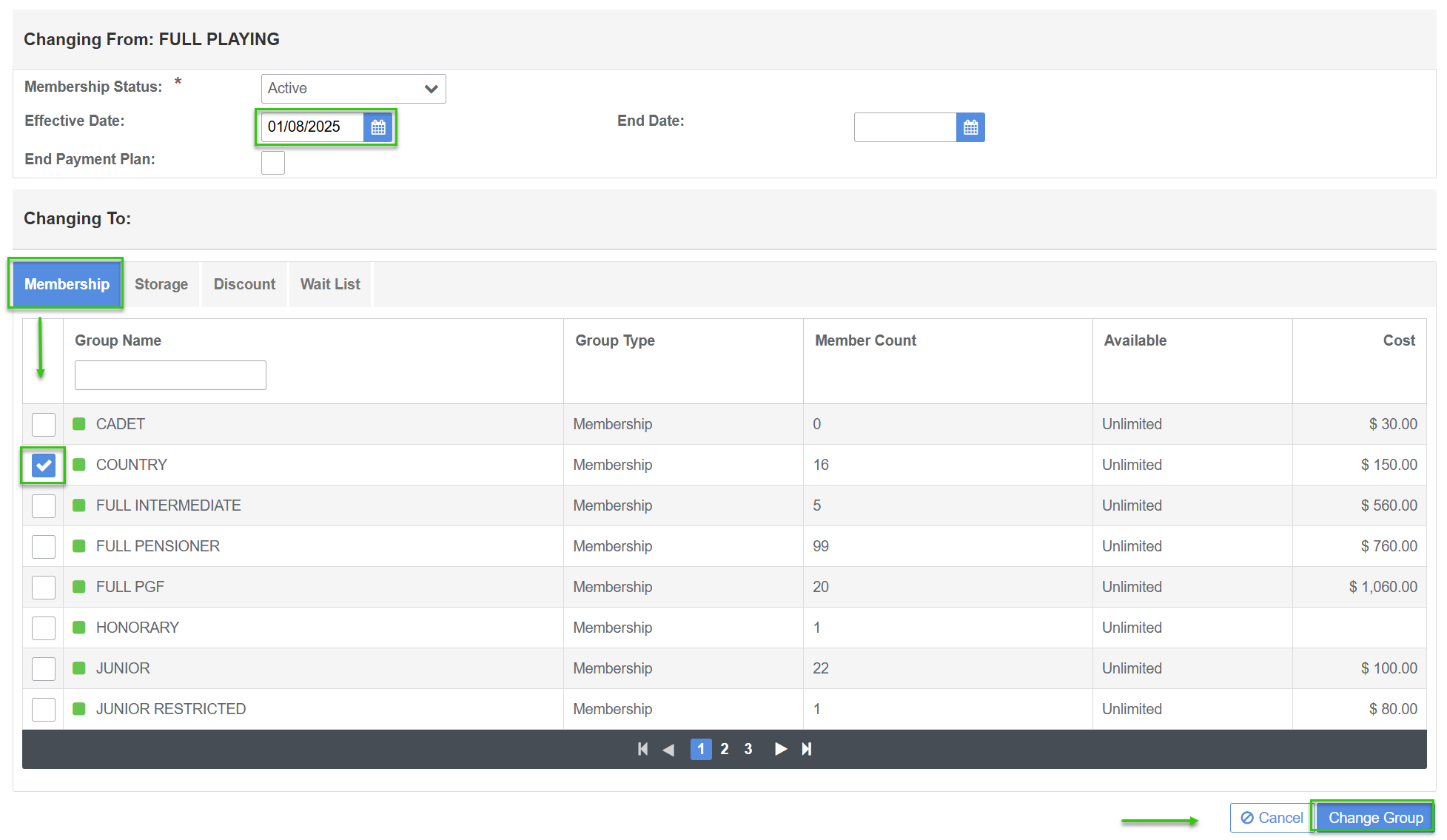Switch to the Storage tab
The image size is (1447, 840).
click(161, 284)
